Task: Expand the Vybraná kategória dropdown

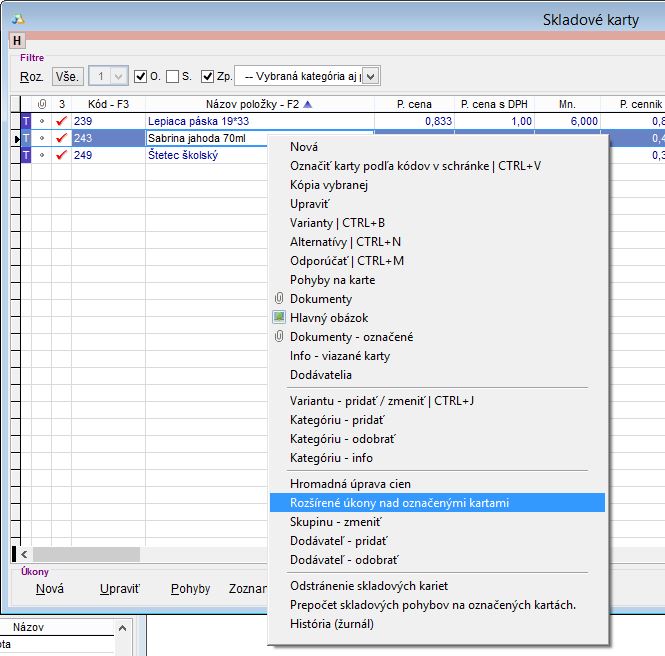Action: click(x=370, y=76)
